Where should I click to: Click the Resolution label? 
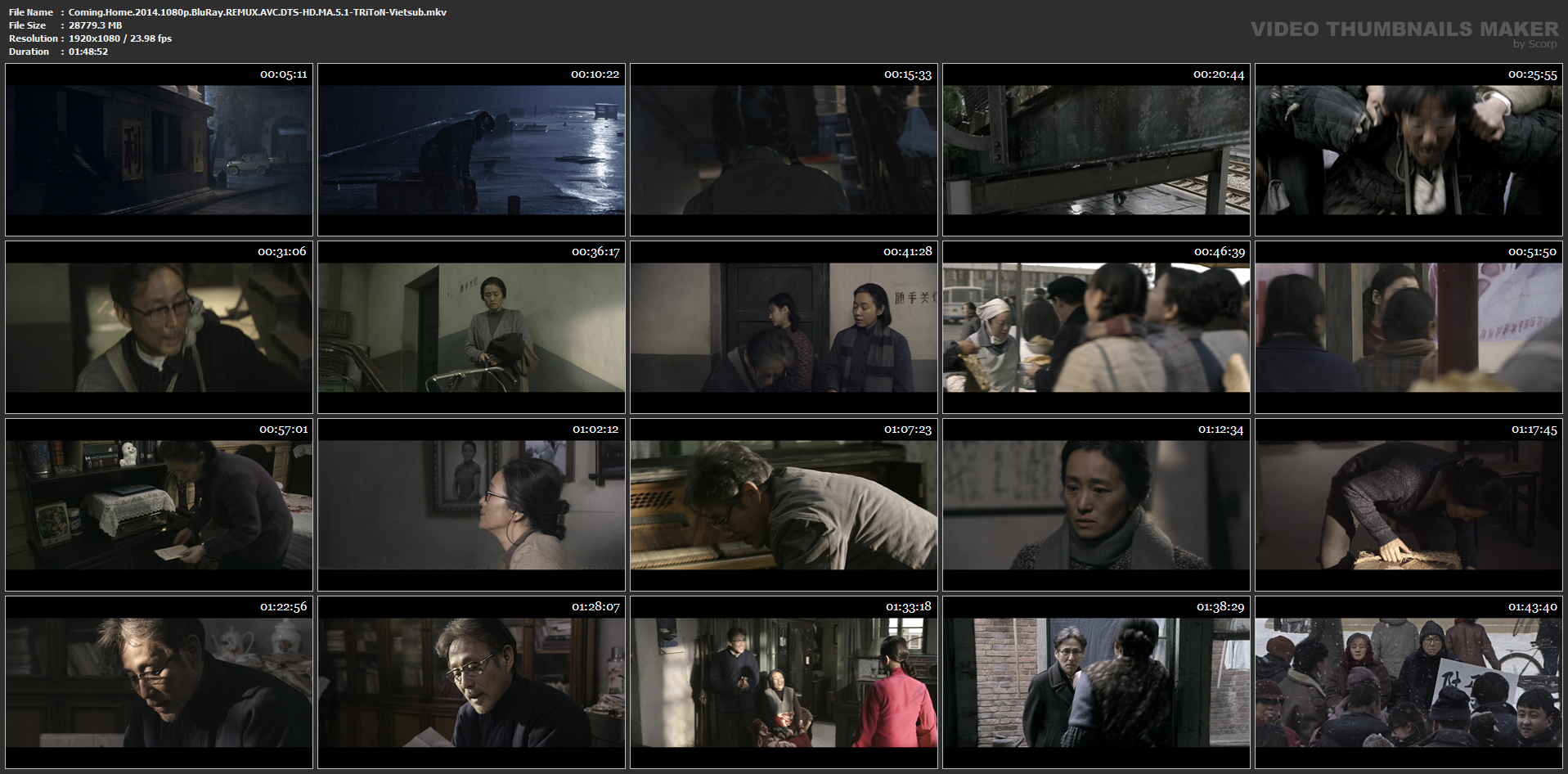34,38
